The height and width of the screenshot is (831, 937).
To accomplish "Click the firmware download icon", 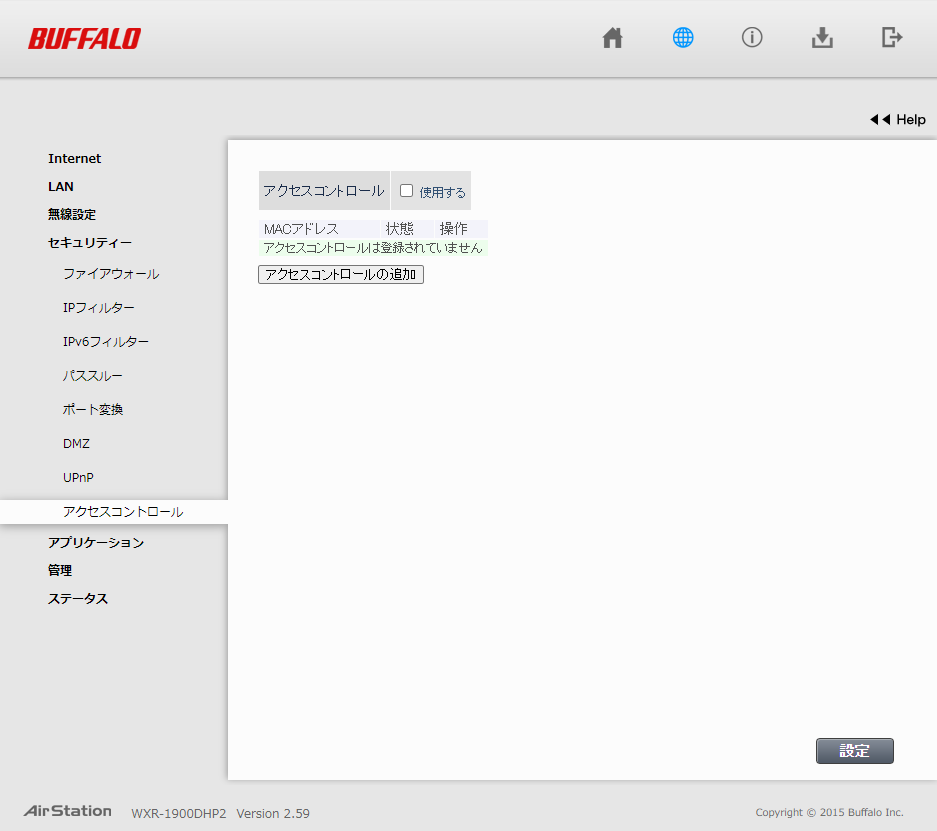I will point(822,38).
